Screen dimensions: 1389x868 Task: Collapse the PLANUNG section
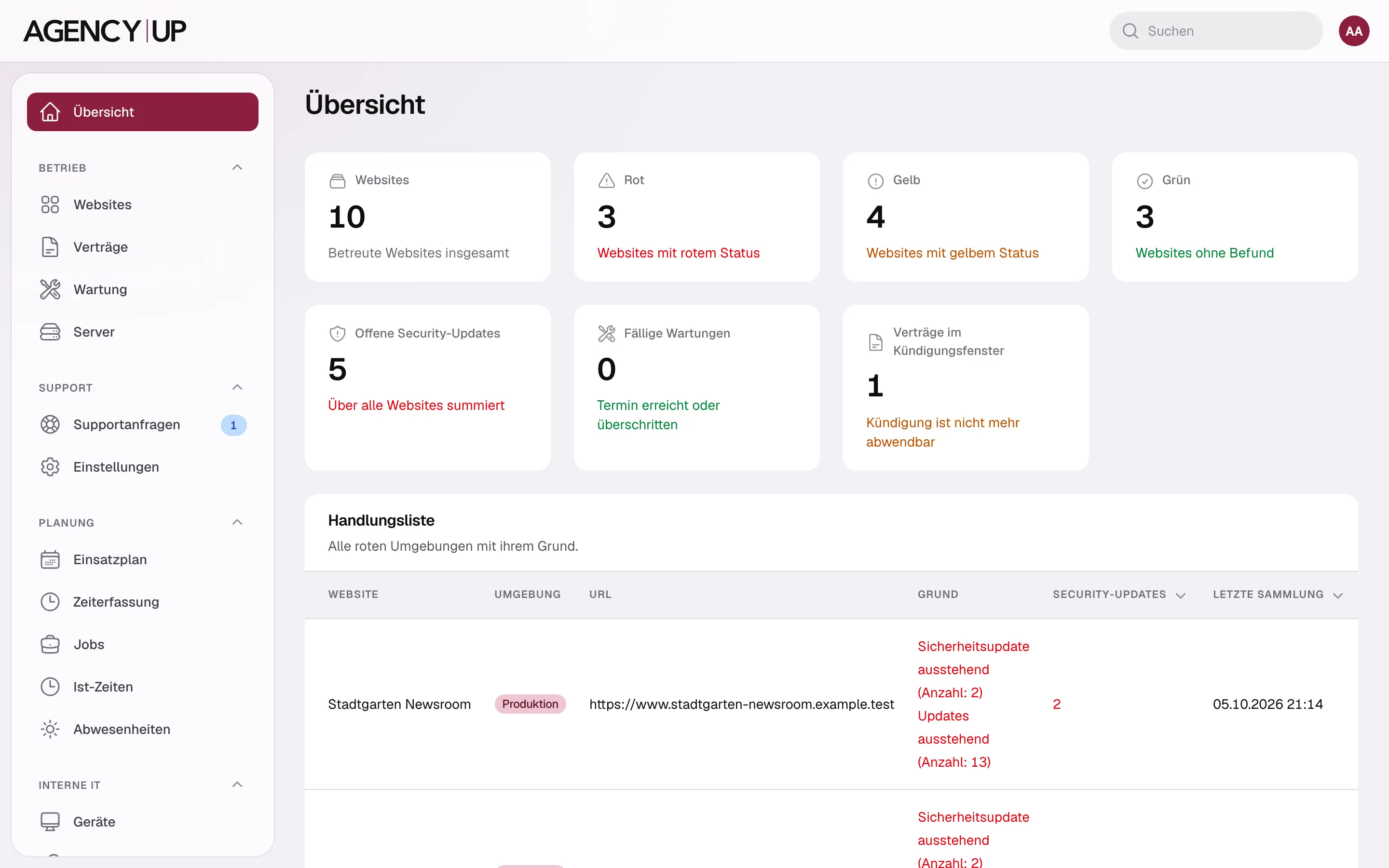point(237,522)
